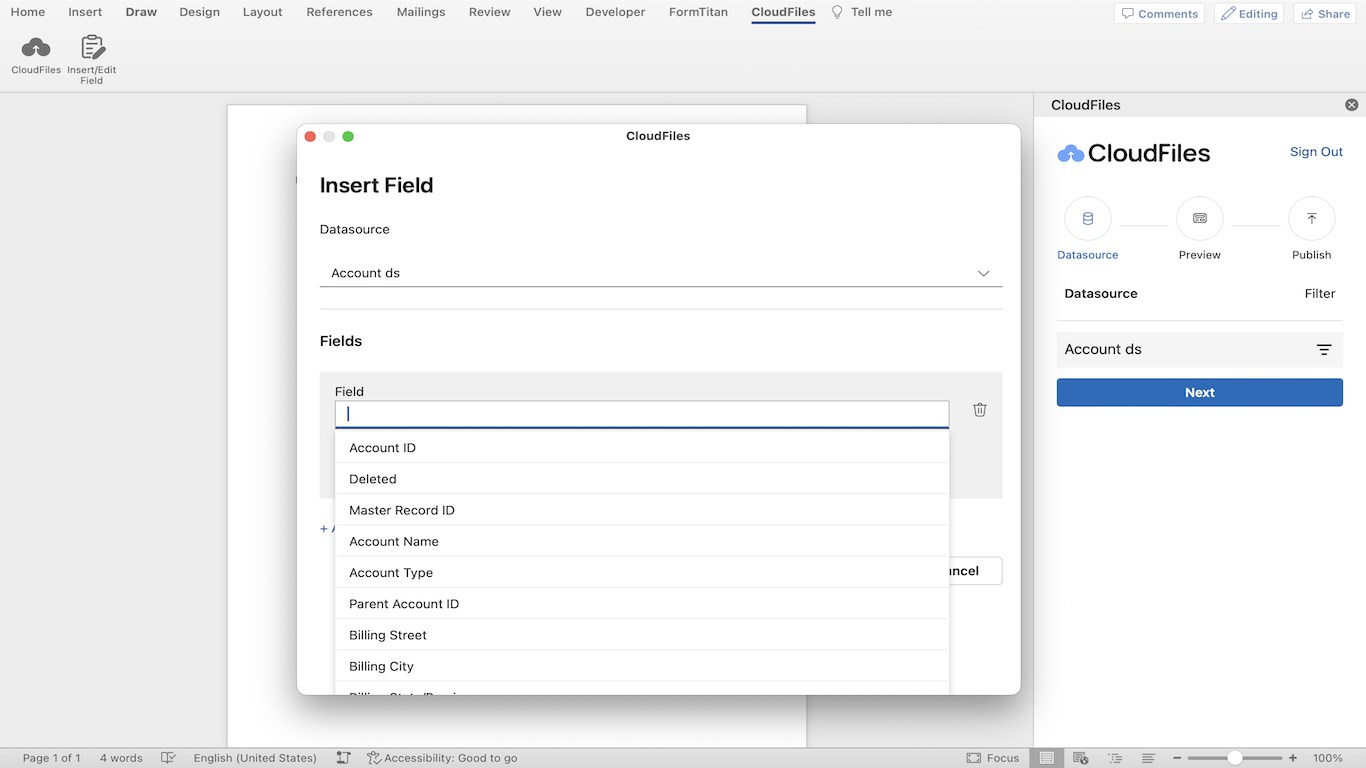Click the Publish step upload icon

1312,218
